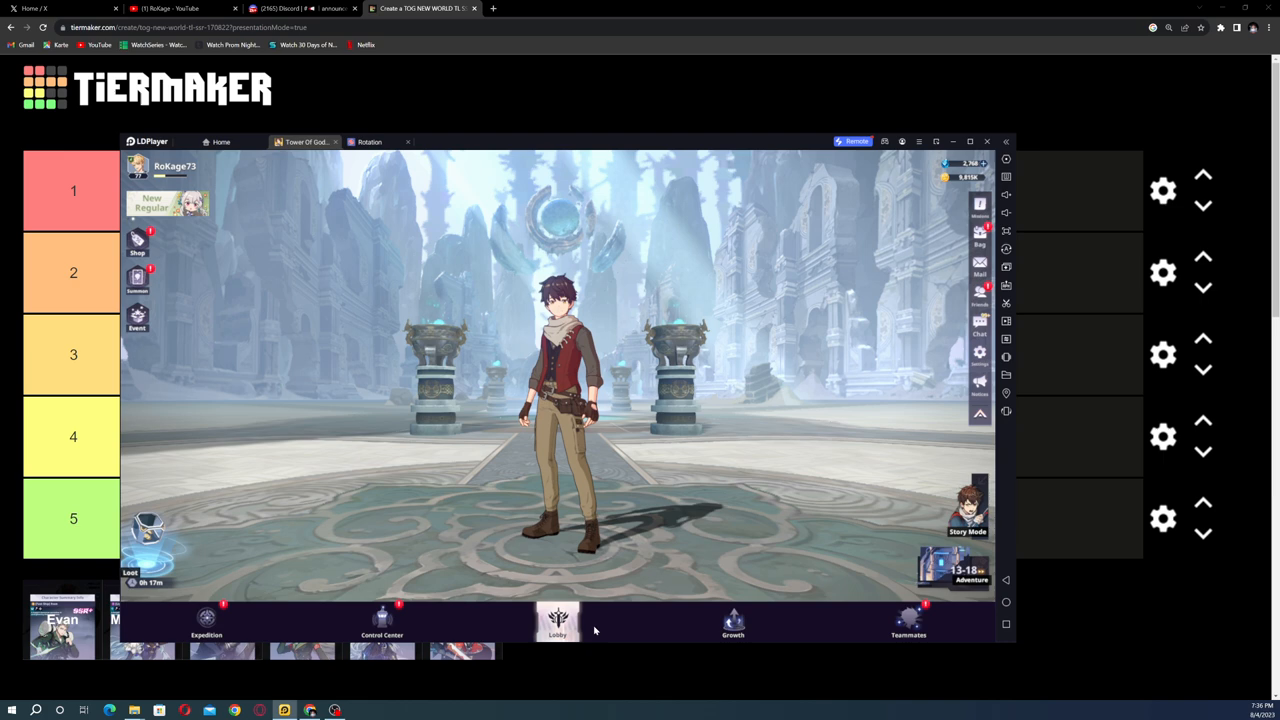
Task: Click the RoKage73 player avatar
Action: [138, 166]
